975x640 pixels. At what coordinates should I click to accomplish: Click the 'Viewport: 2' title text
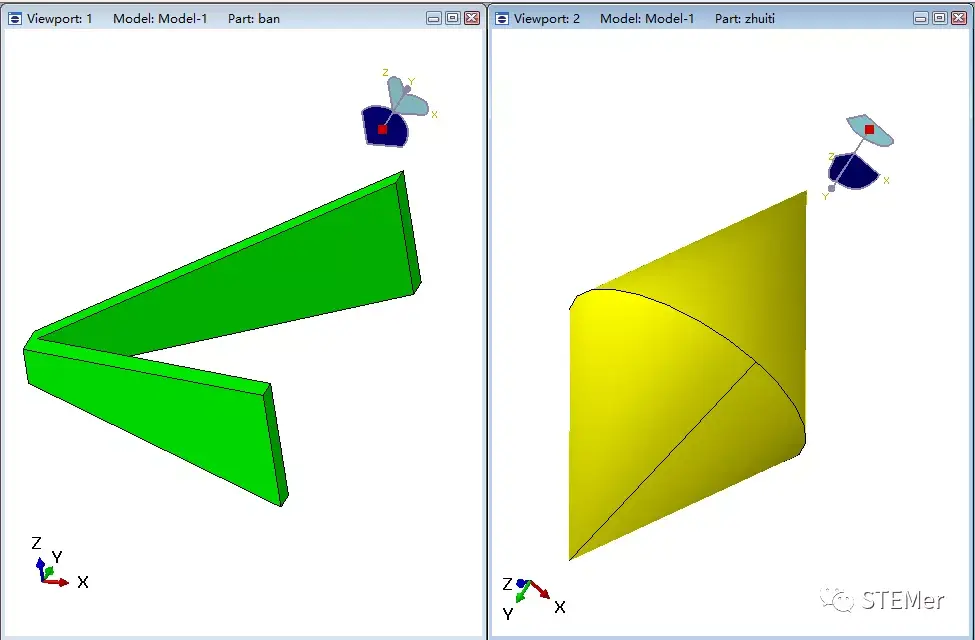point(547,19)
